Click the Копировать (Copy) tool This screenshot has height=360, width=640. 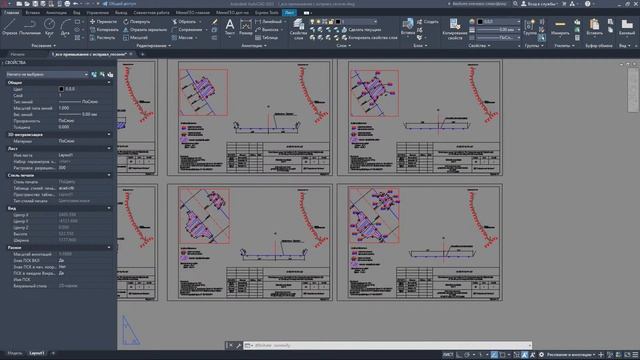(x=104, y=29)
